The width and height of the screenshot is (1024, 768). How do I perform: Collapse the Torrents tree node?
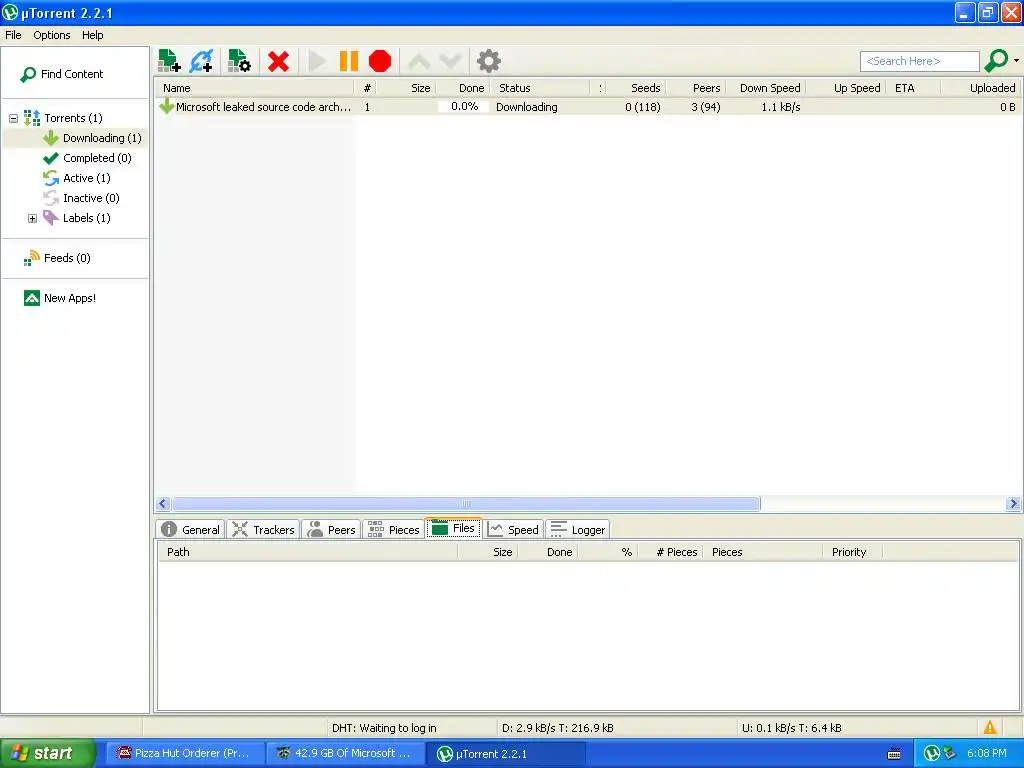13,118
